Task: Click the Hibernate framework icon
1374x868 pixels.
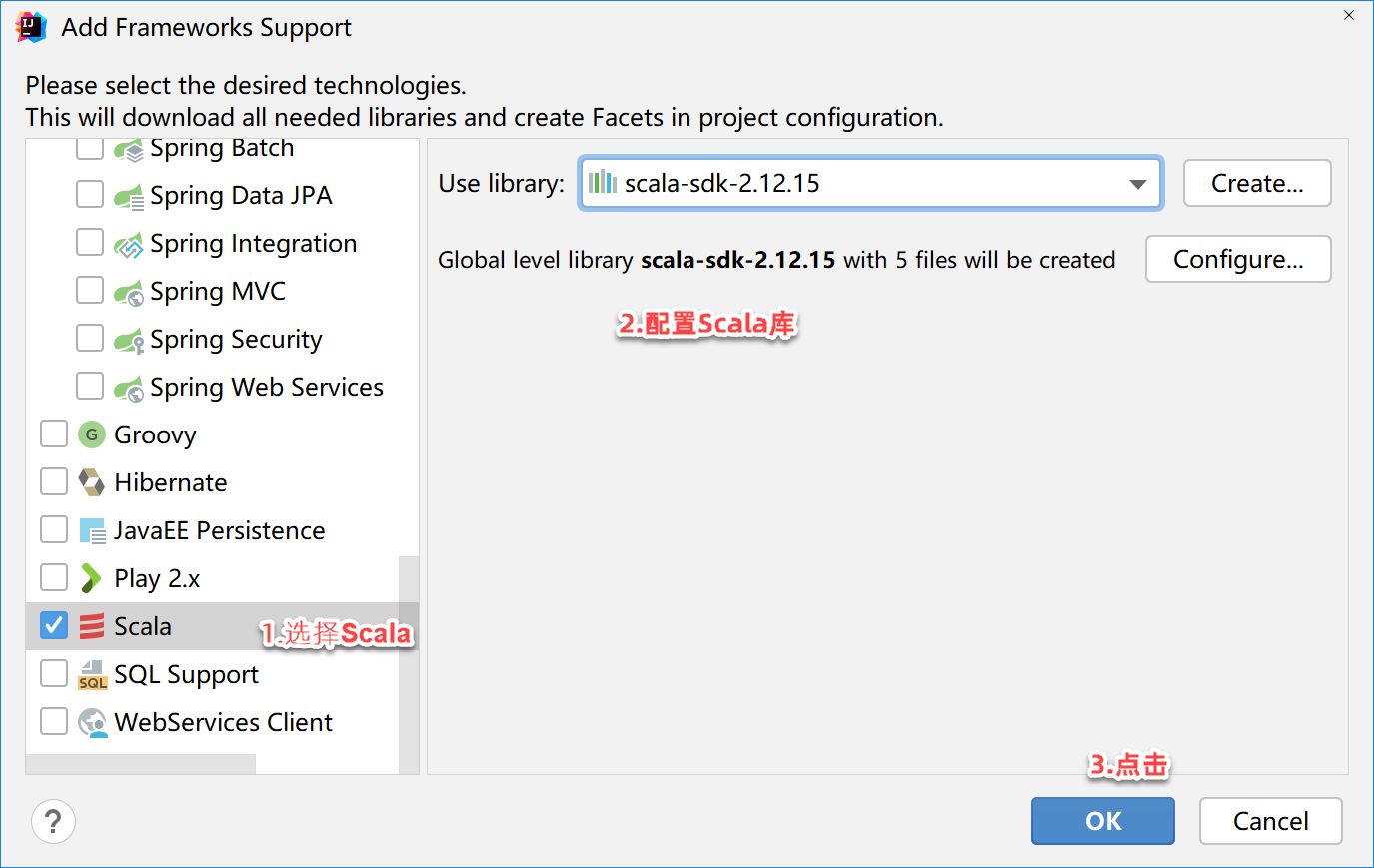Action: pyautogui.click(x=92, y=482)
